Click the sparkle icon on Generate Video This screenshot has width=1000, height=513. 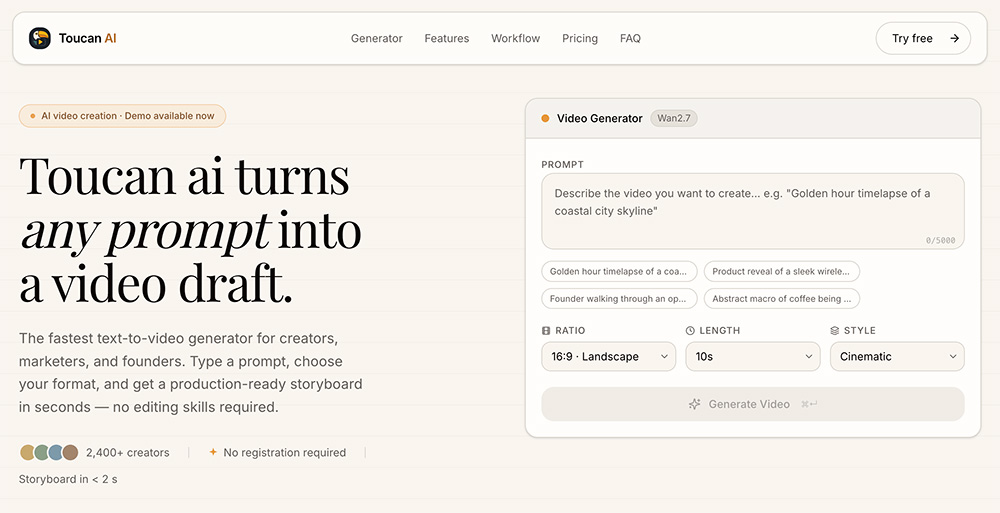click(x=695, y=404)
